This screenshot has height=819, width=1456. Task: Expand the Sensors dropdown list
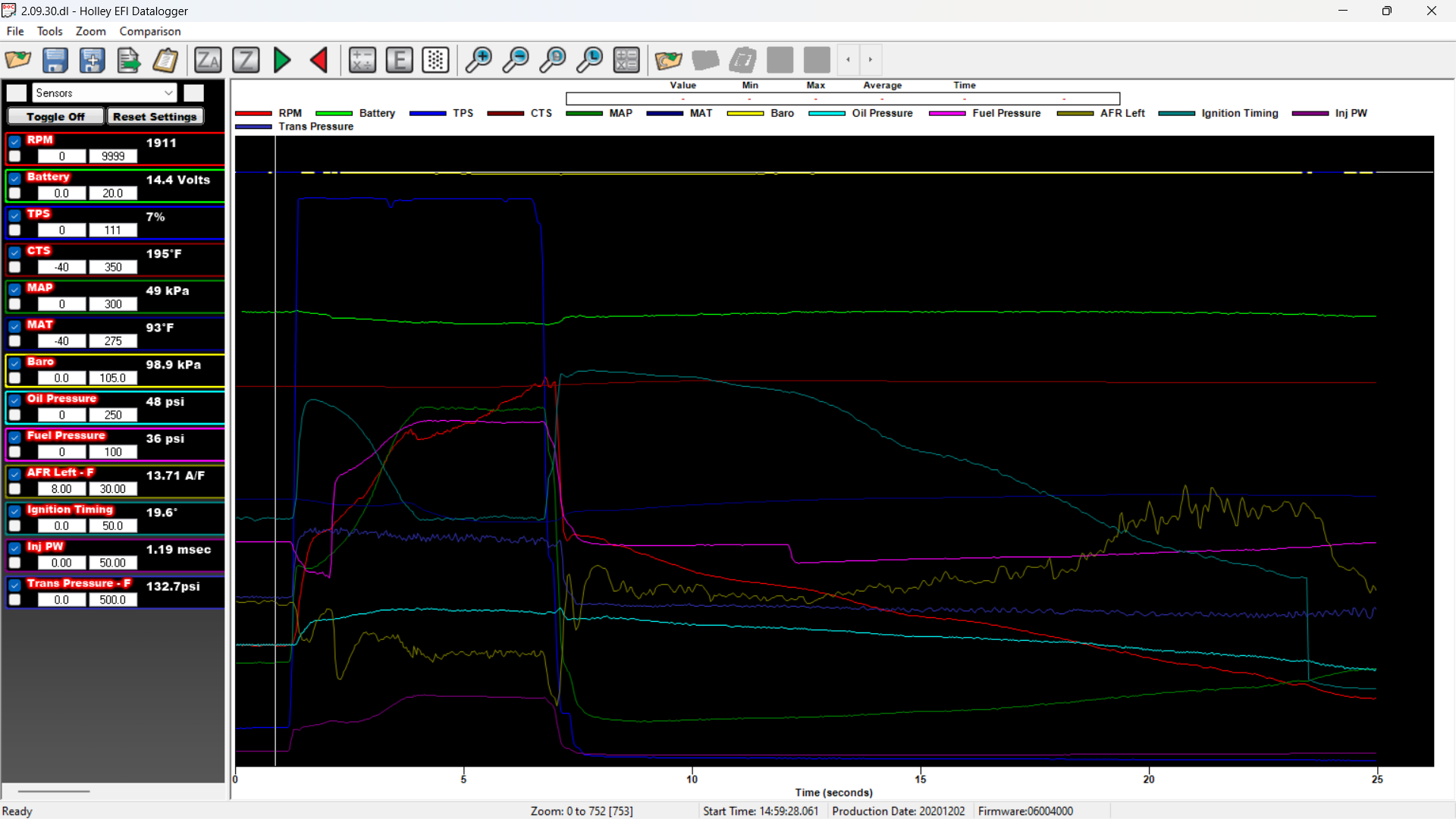[x=168, y=93]
